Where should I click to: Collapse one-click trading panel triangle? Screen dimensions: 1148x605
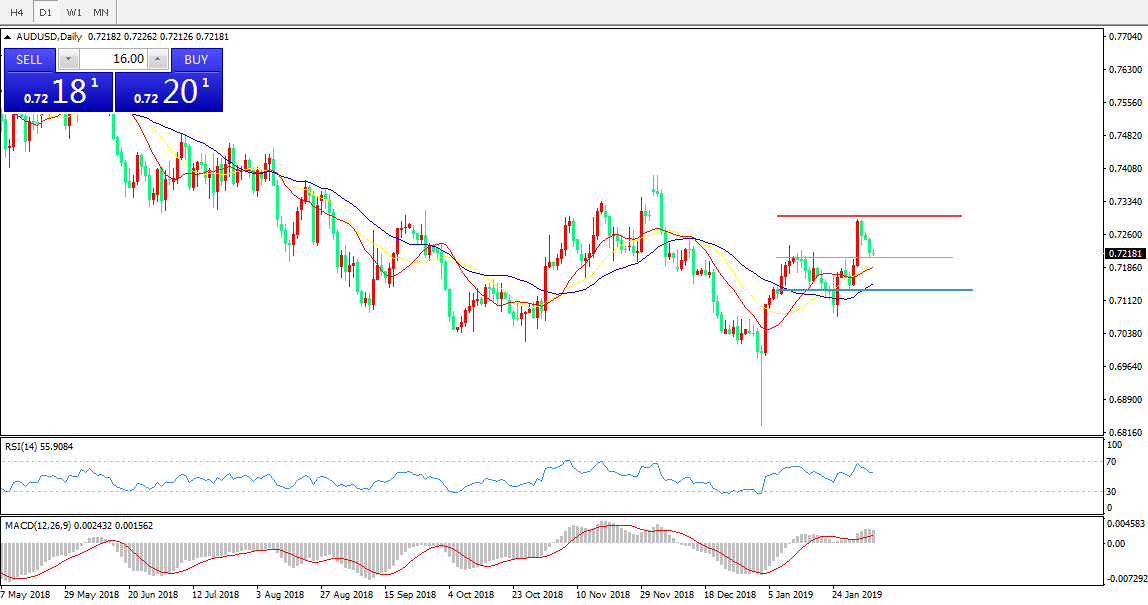point(8,38)
